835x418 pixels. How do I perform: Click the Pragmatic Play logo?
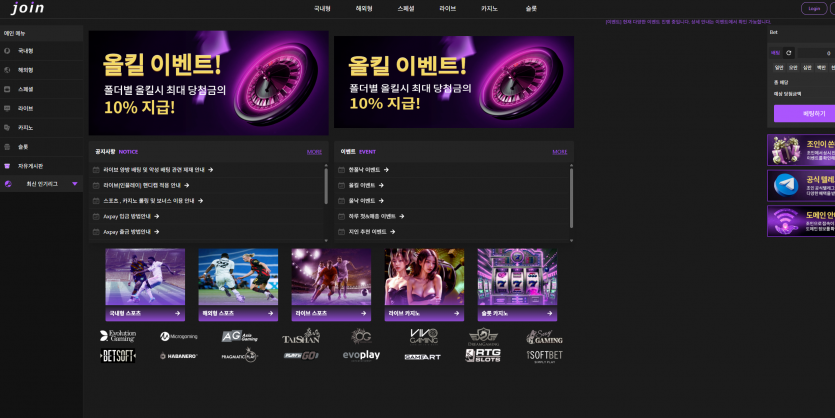click(240, 356)
